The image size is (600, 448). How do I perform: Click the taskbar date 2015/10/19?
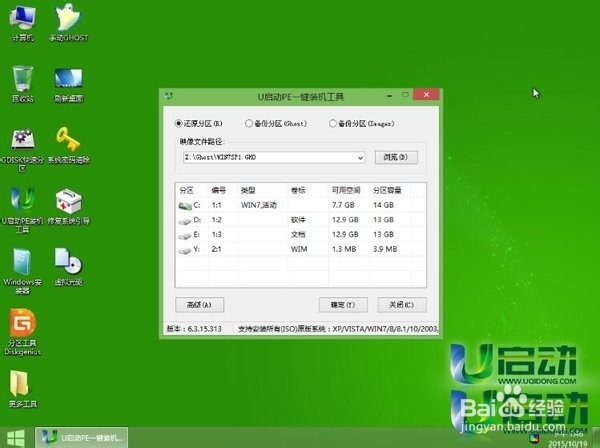point(567,444)
